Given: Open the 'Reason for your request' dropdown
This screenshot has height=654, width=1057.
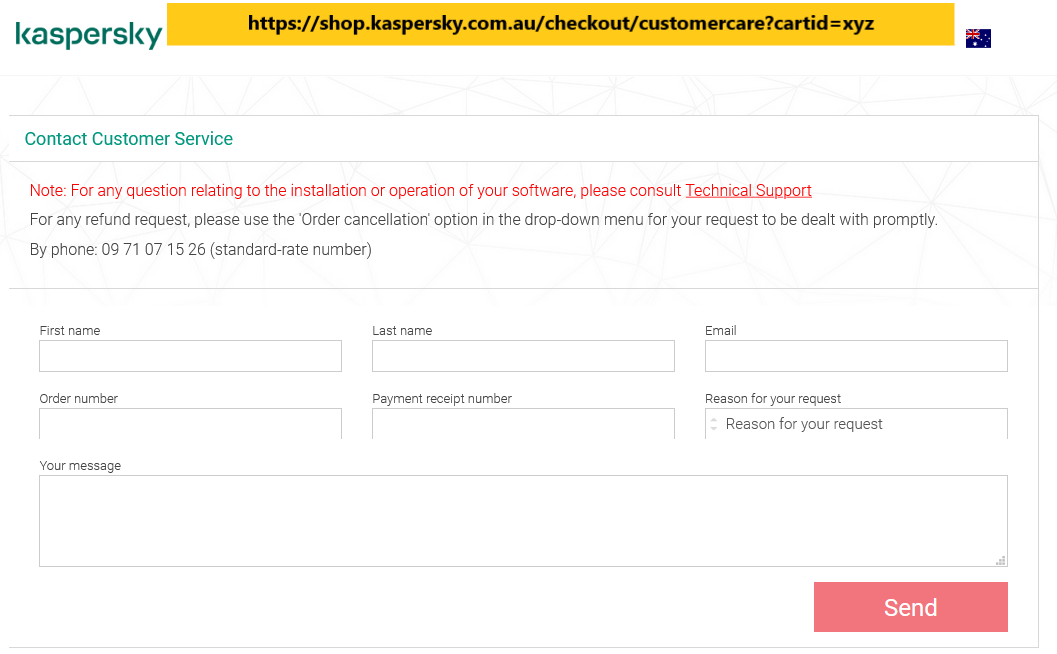Looking at the screenshot, I should [856, 424].
